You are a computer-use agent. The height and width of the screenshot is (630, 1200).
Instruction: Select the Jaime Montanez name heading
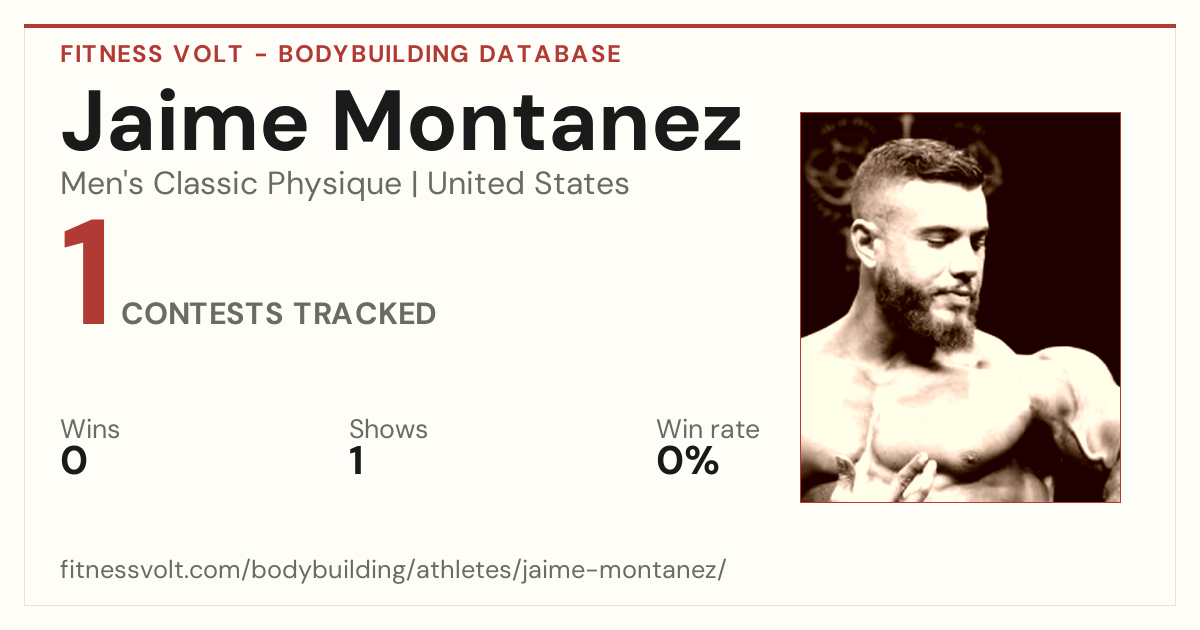401,120
